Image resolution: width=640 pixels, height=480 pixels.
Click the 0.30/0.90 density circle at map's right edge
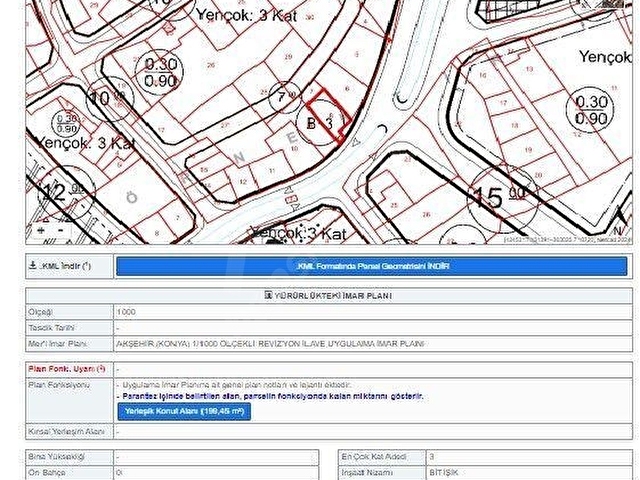(x=590, y=110)
